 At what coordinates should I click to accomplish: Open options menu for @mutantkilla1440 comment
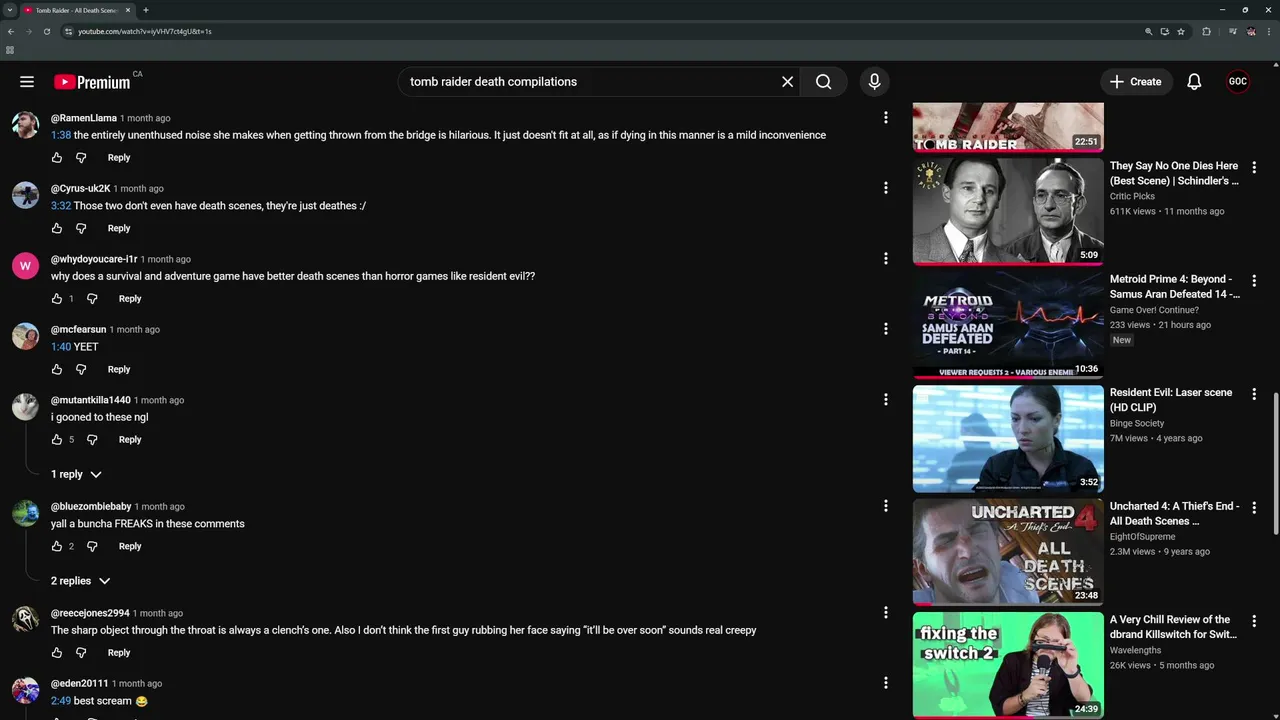(885, 400)
